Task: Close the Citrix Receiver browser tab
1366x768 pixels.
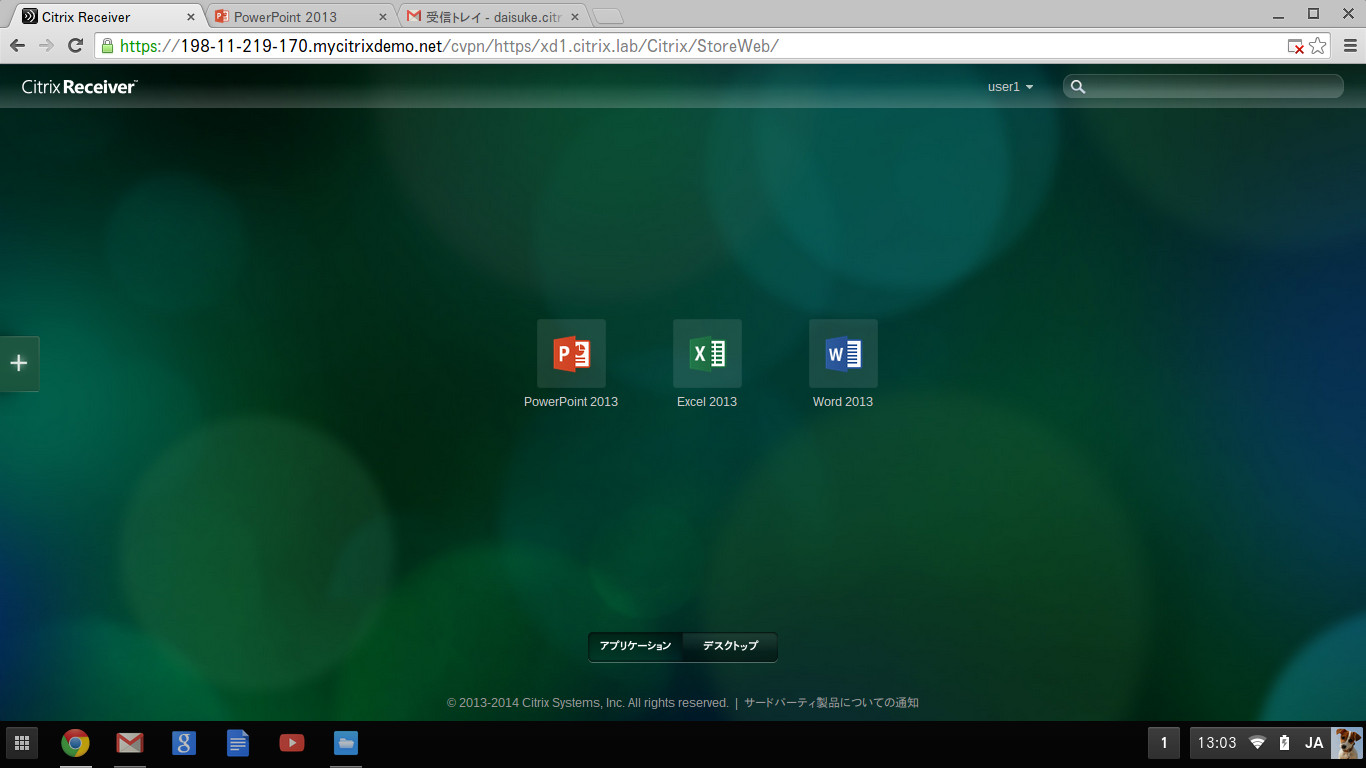Action: [191, 17]
